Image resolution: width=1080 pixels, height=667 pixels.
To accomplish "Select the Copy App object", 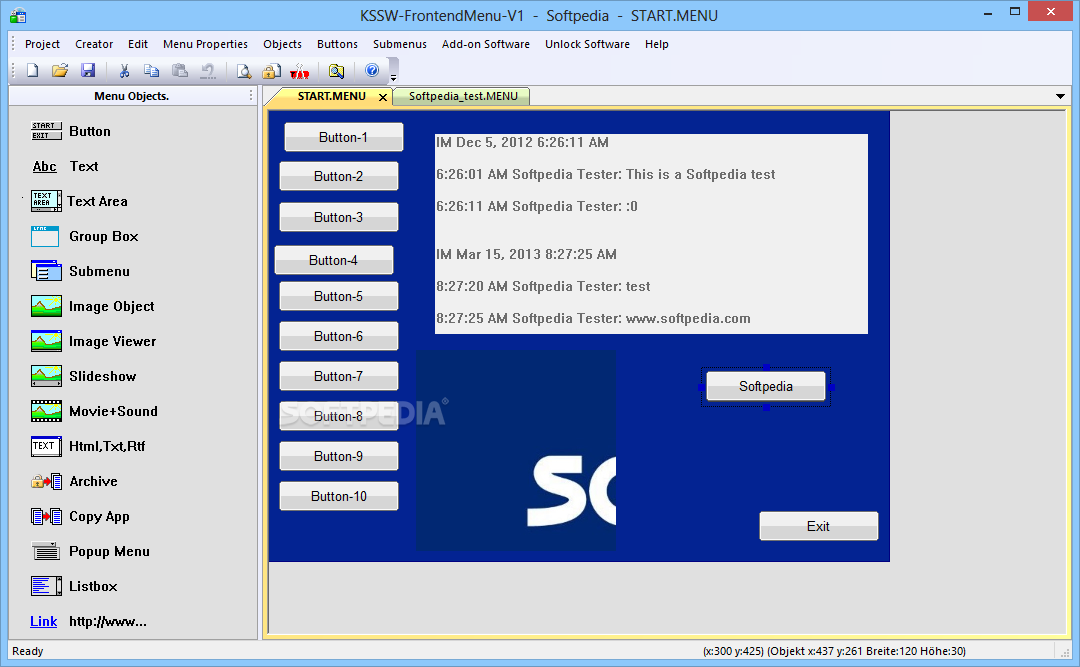I will (x=80, y=516).
